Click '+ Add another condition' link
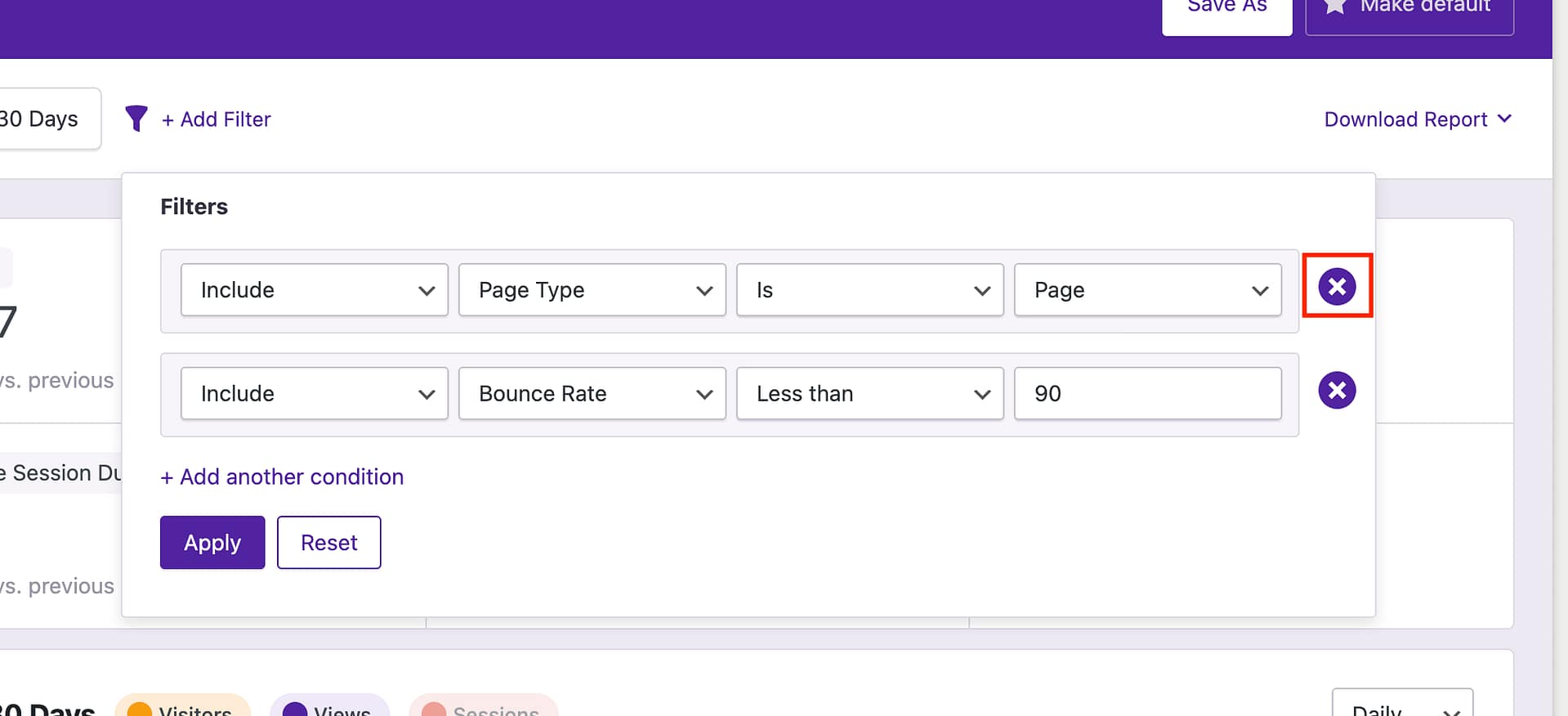1568x716 pixels. [x=282, y=477]
